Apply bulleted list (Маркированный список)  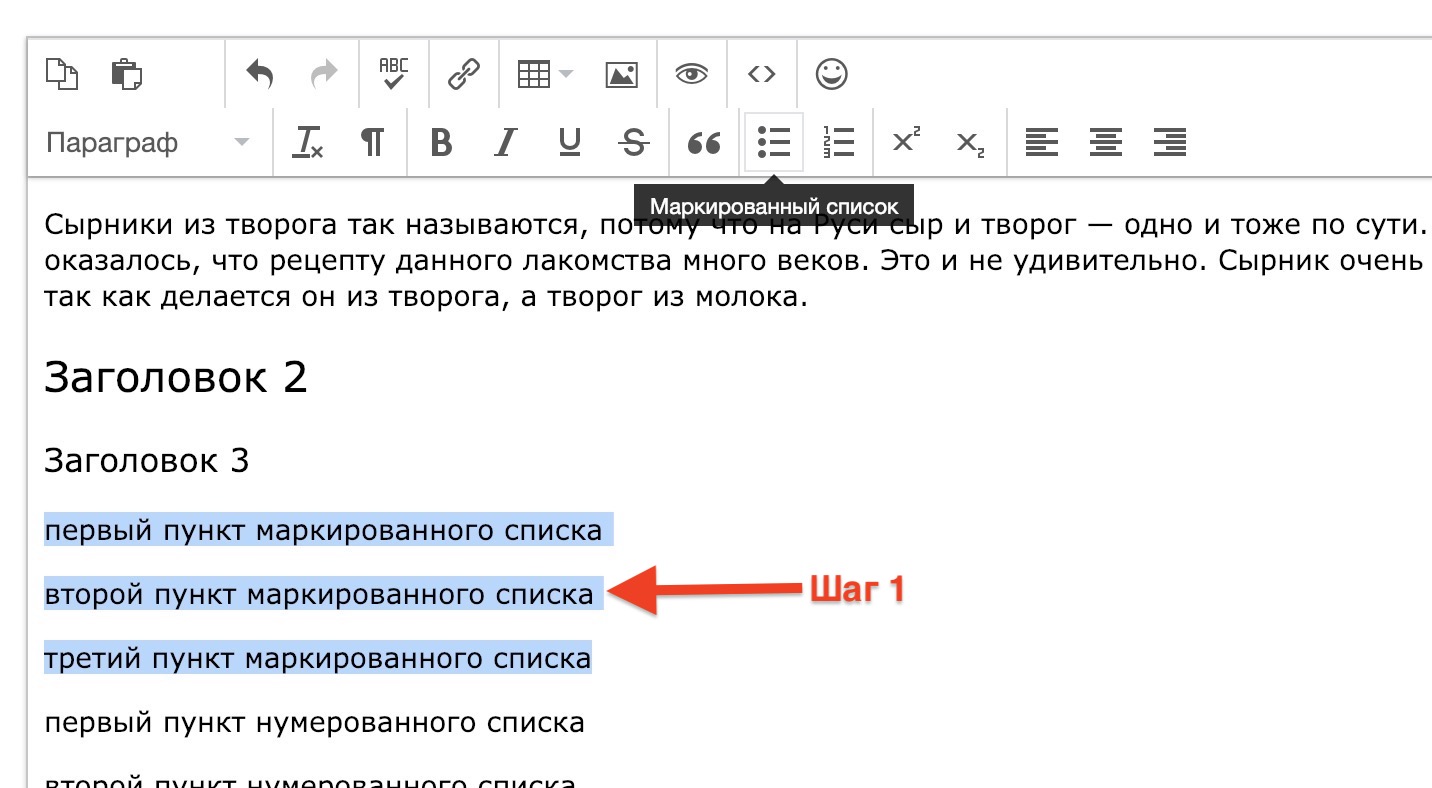tap(774, 143)
